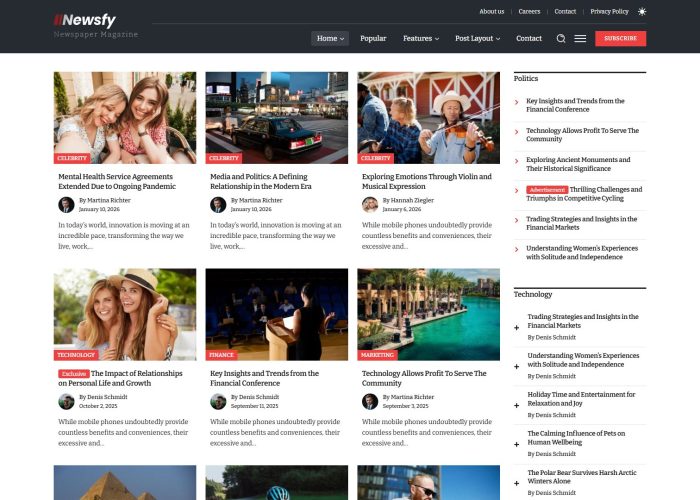Viewport: 700px width, 500px height.
Task: Open the Privacy Policy link
Action: point(609,12)
